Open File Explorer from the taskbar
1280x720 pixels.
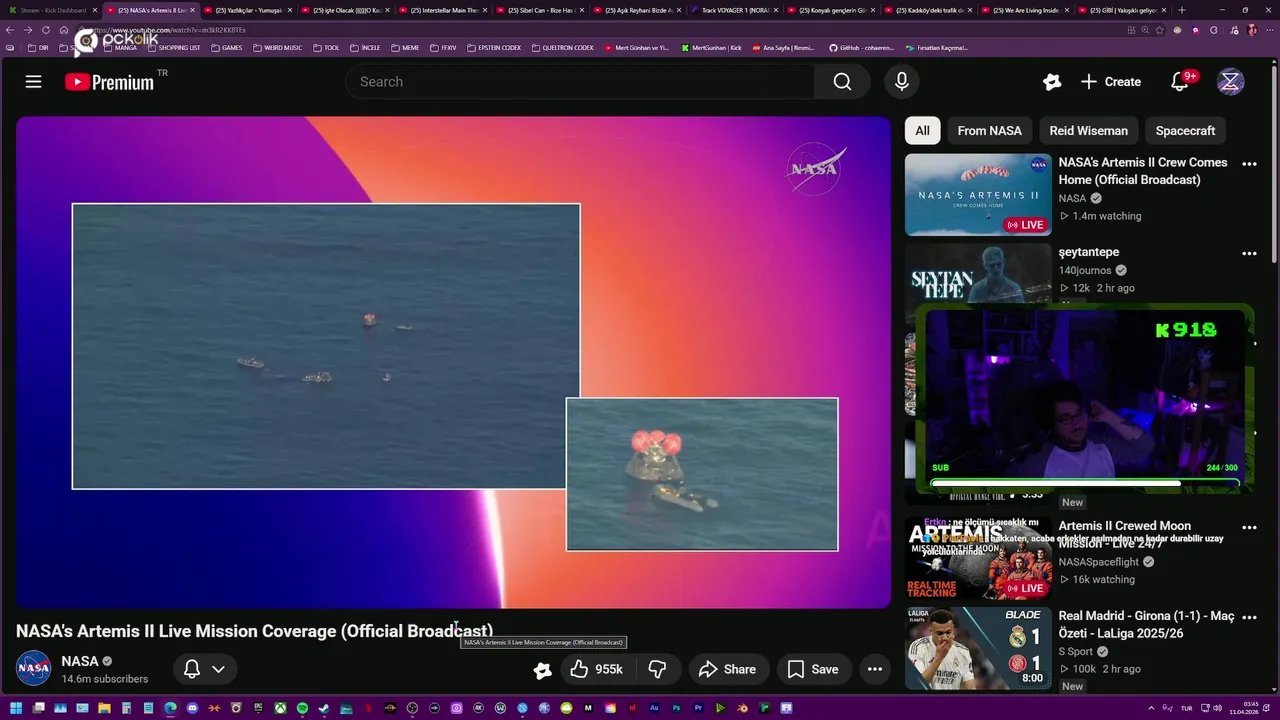tap(104, 708)
